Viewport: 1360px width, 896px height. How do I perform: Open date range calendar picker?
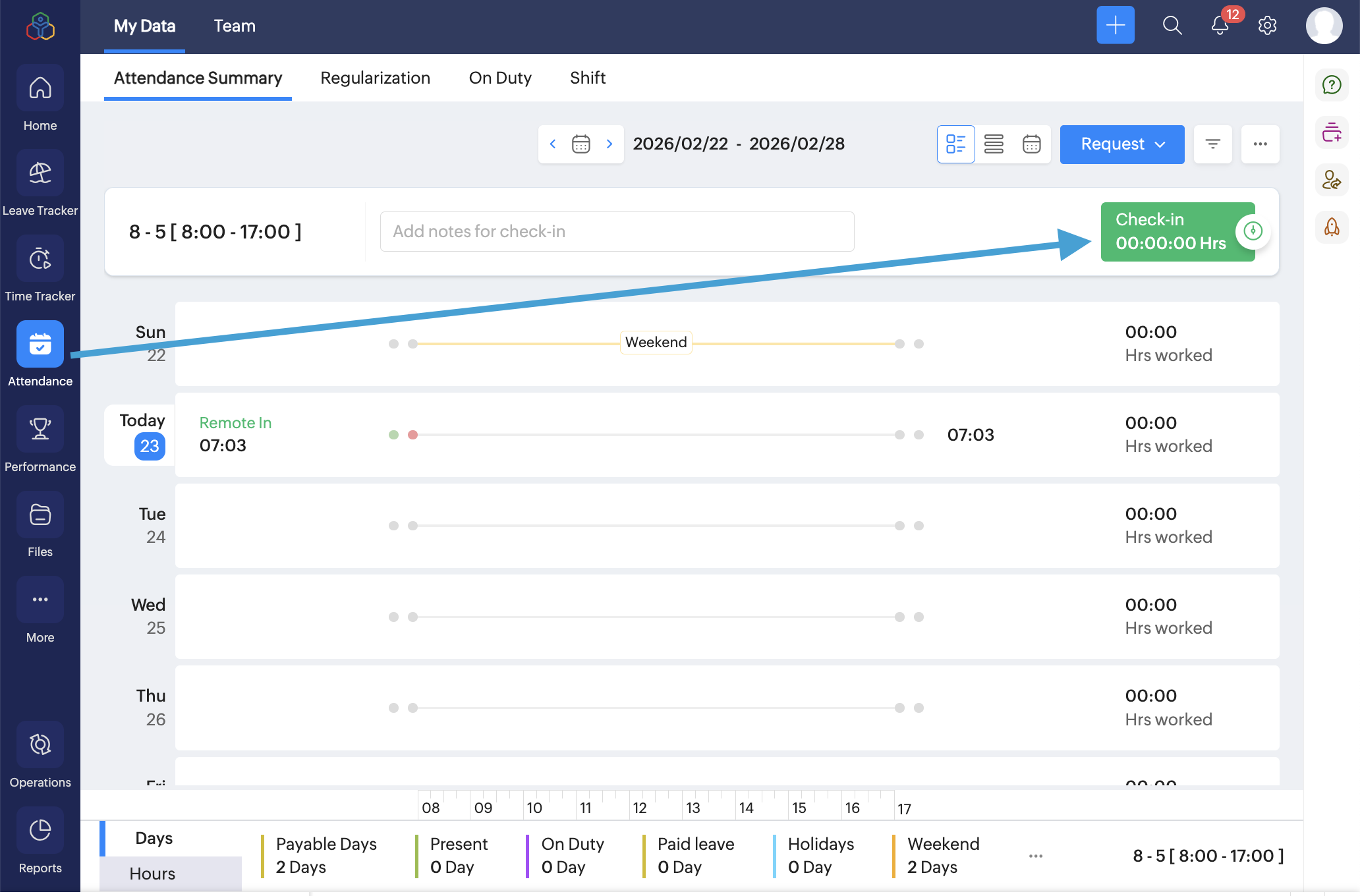tap(581, 144)
